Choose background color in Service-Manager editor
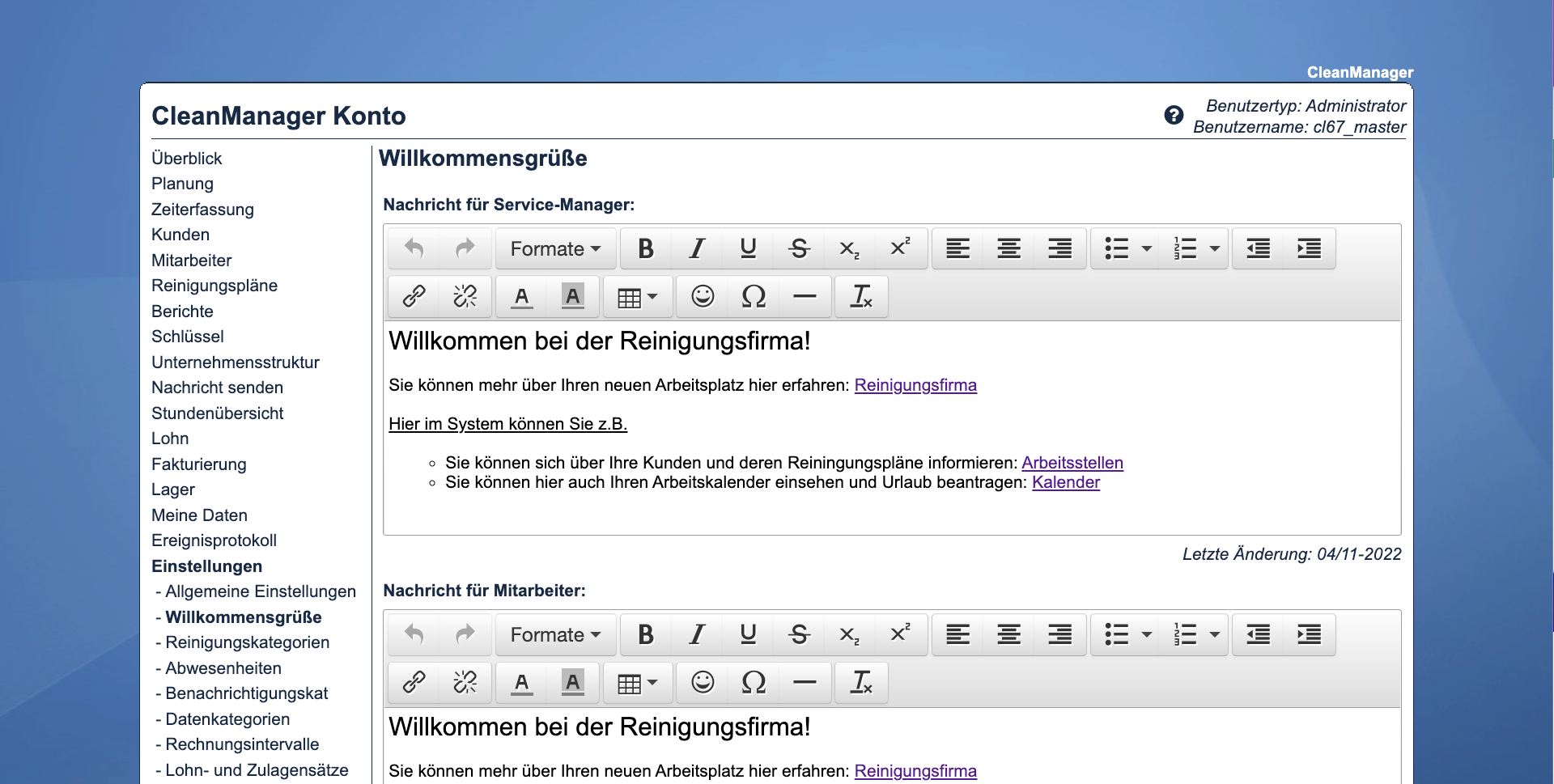Image resolution: width=1554 pixels, height=784 pixels. click(573, 297)
